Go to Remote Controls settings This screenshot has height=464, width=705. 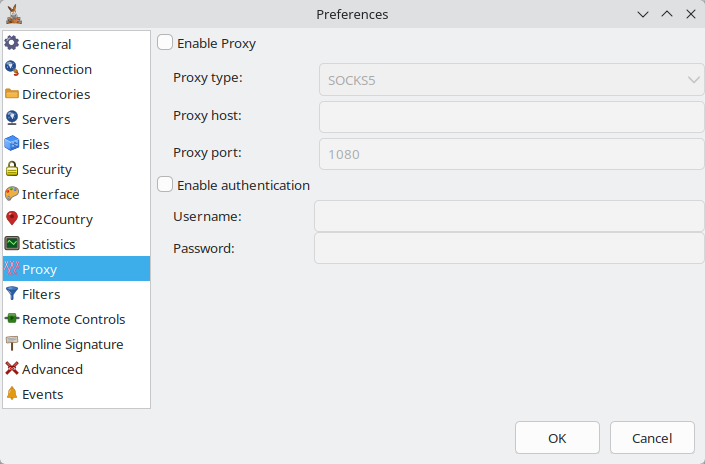(x=76, y=319)
